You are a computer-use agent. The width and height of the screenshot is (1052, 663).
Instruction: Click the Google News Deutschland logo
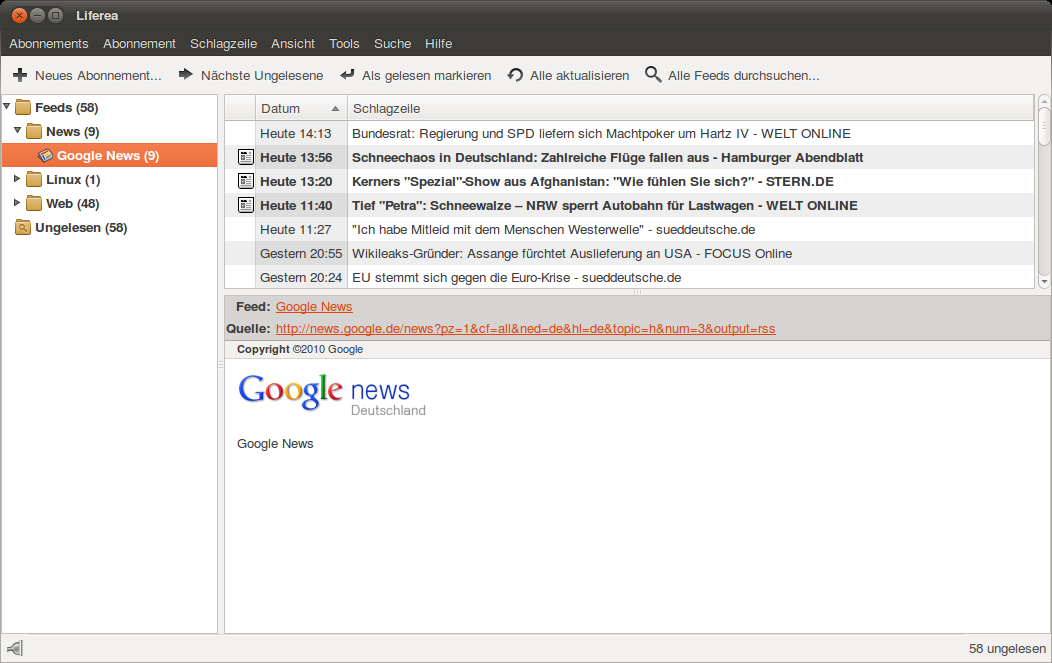click(331, 395)
